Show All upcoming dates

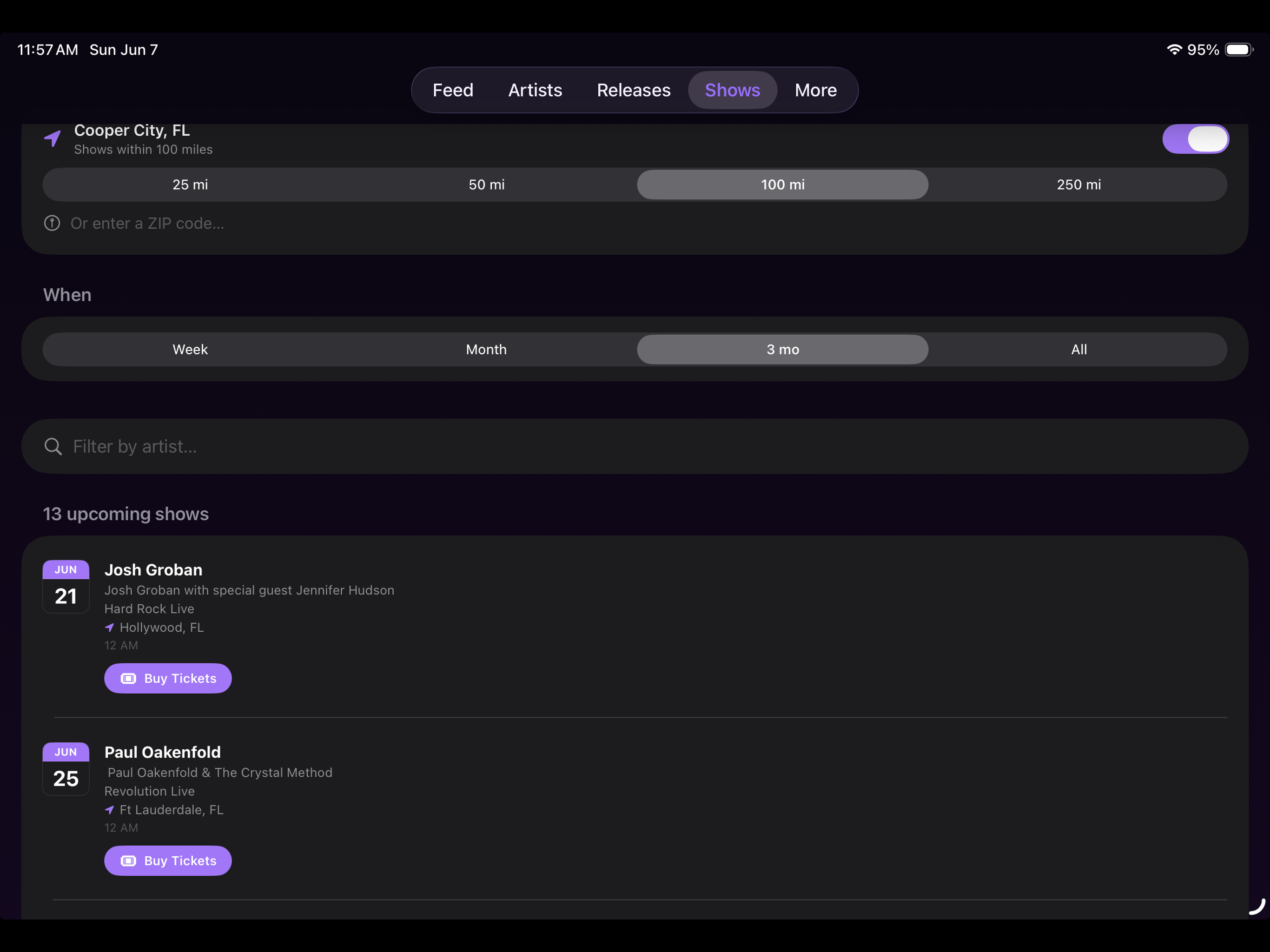(x=1079, y=350)
